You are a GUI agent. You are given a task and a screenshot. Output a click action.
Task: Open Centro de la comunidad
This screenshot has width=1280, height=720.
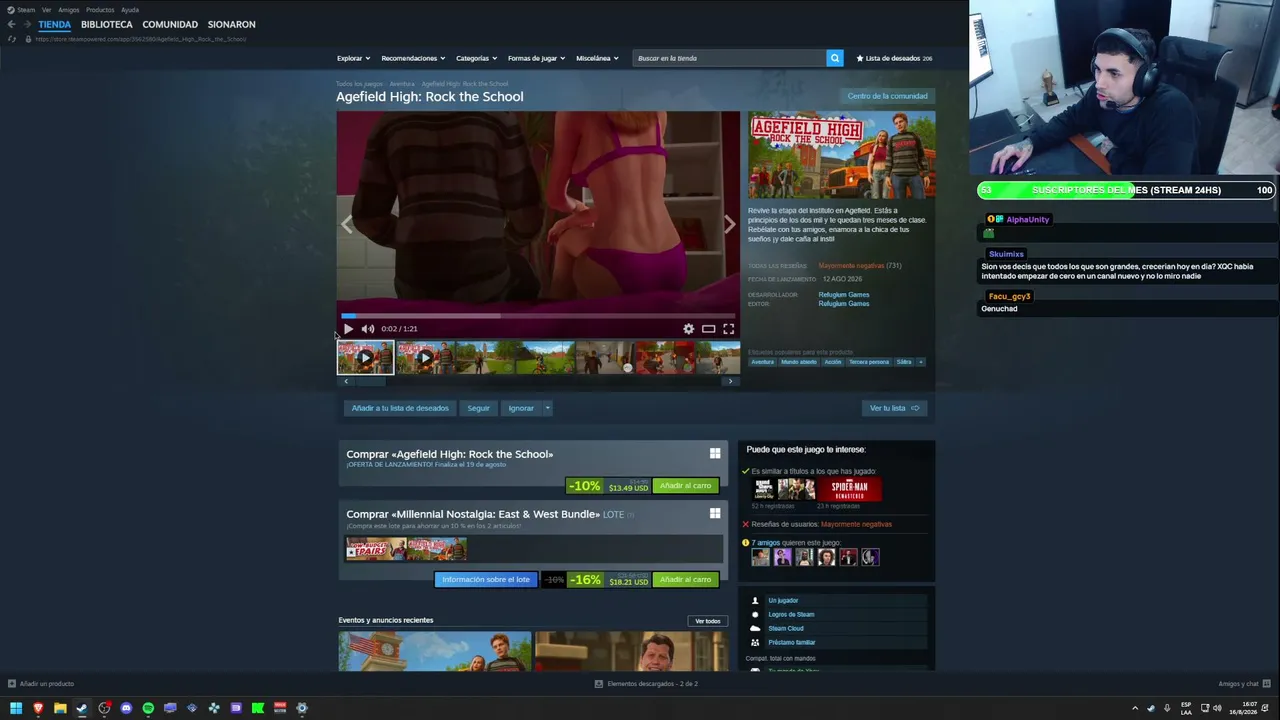[887, 96]
